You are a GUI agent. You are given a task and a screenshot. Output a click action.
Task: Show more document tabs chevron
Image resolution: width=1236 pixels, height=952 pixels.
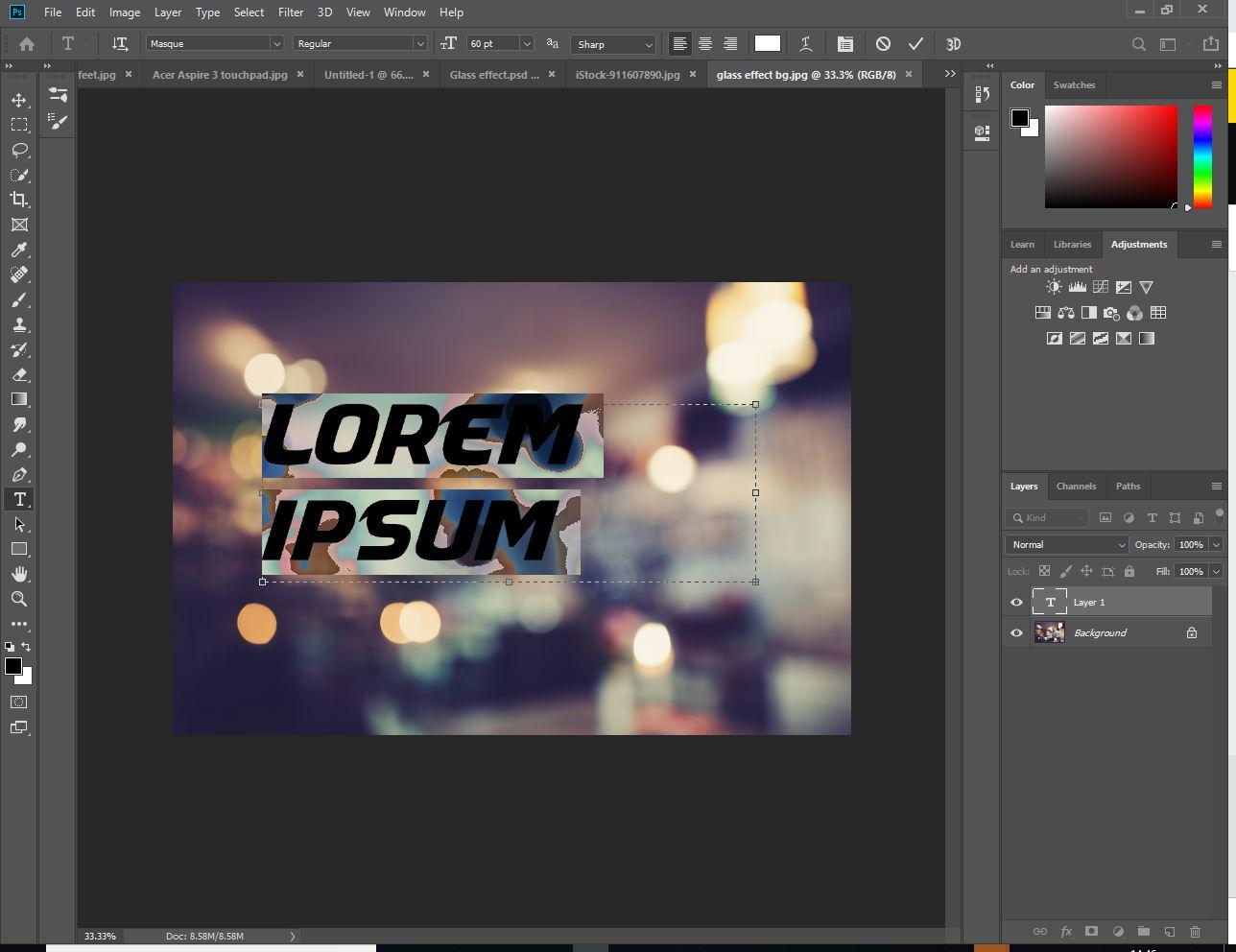tap(950, 74)
